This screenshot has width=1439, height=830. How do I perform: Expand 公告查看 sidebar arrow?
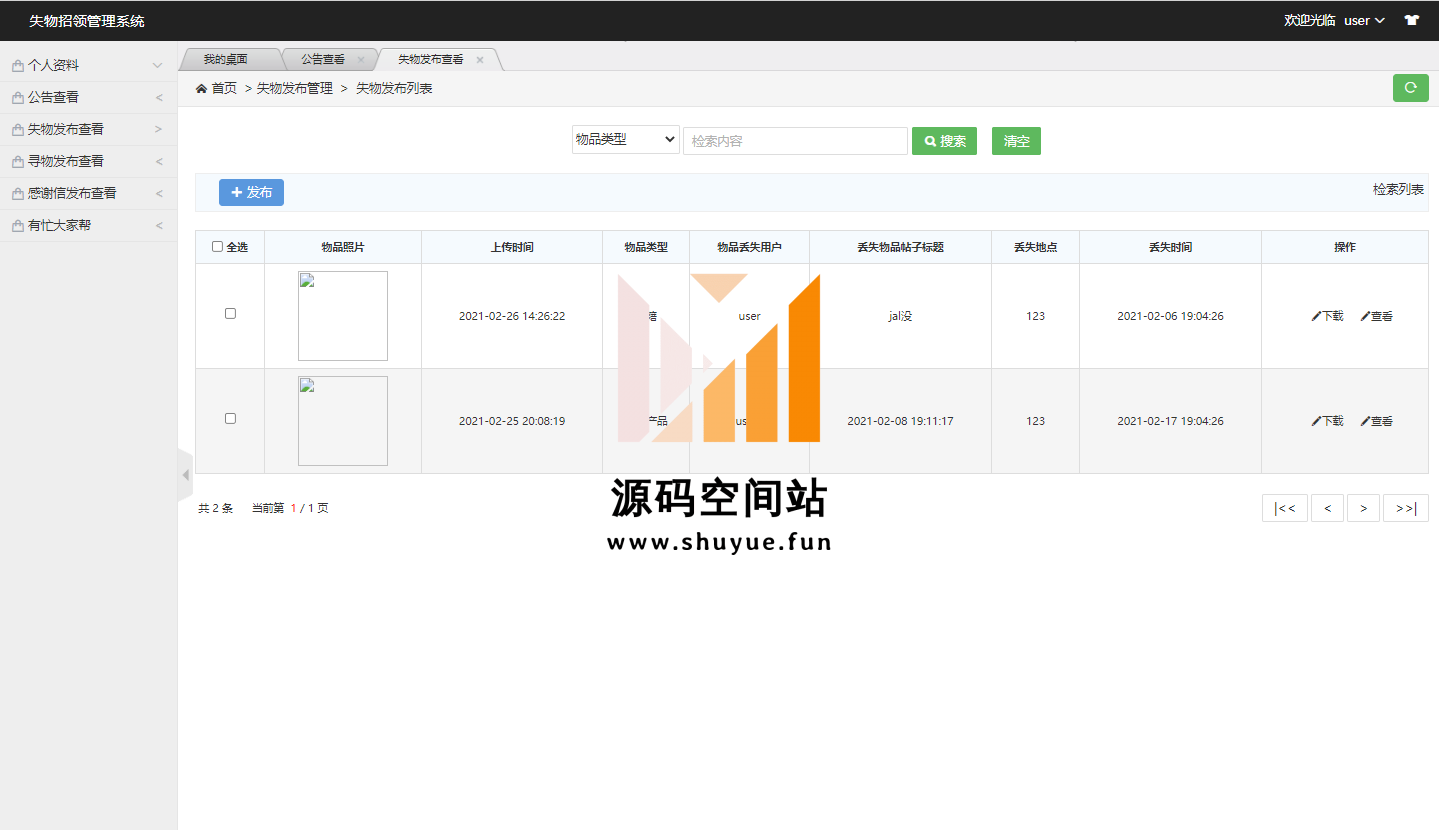click(x=159, y=98)
